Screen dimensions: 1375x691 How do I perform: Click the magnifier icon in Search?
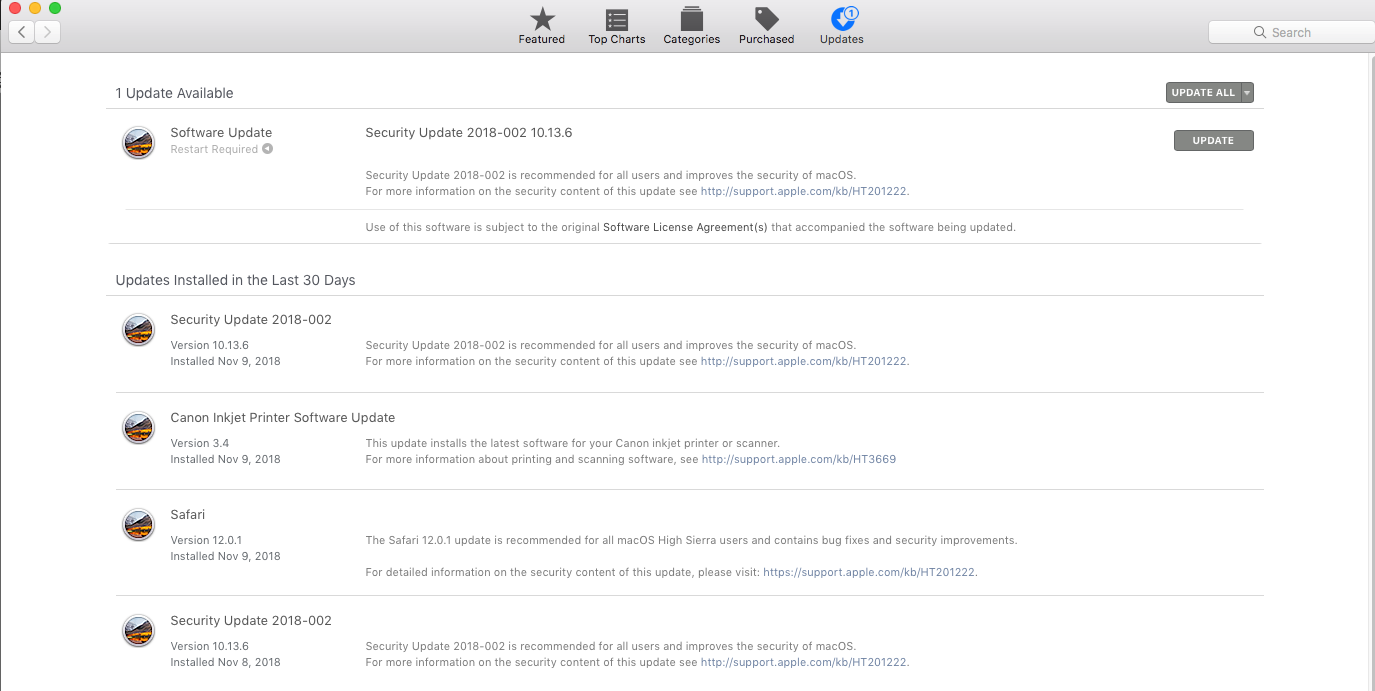[1260, 32]
